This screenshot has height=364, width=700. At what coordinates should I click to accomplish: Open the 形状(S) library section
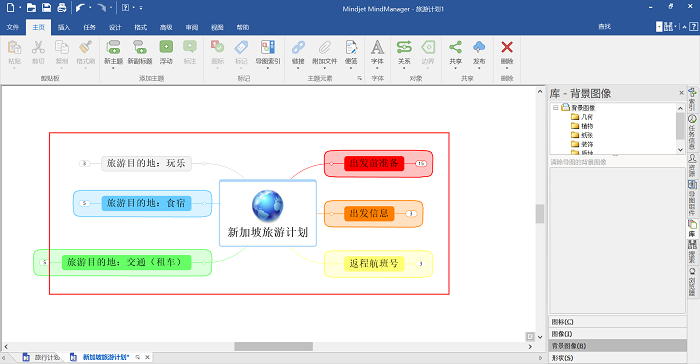pyautogui.click(x=617, y=358)
